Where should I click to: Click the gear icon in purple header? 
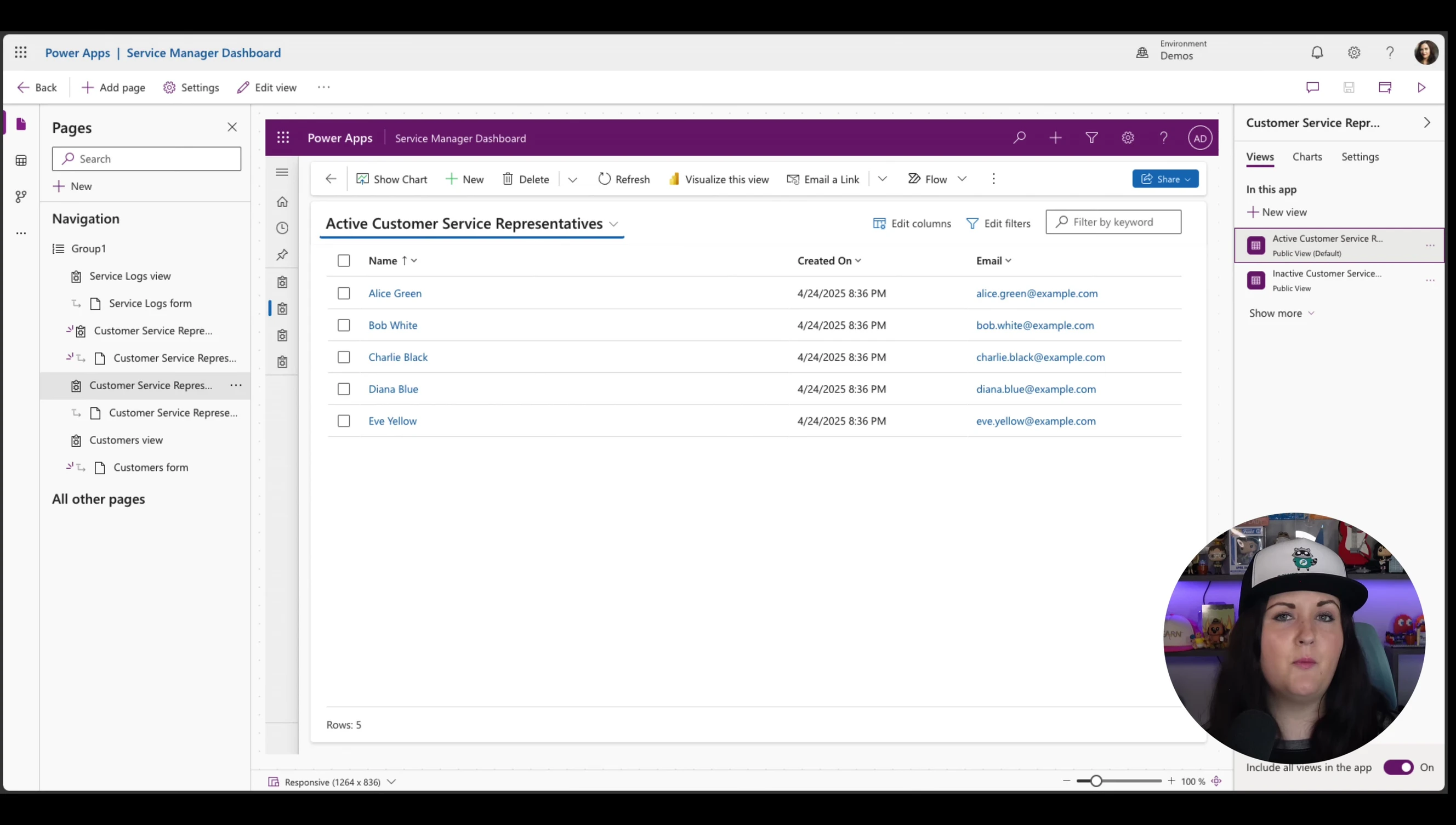click(1128, 138)
